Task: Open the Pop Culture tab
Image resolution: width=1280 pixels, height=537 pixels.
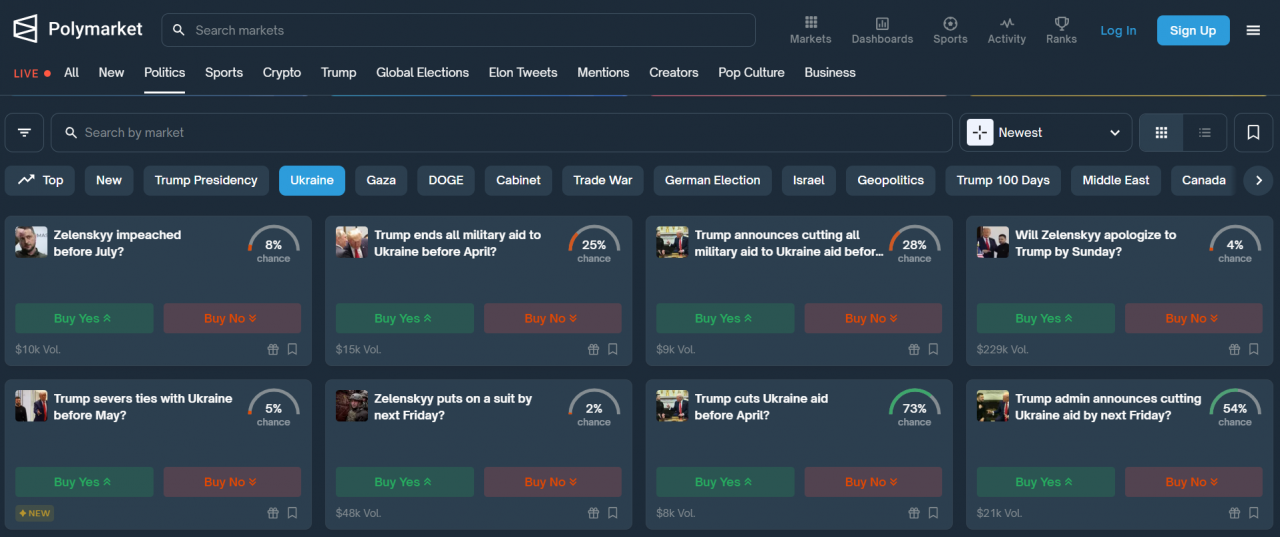Action: tap(751, 72)
